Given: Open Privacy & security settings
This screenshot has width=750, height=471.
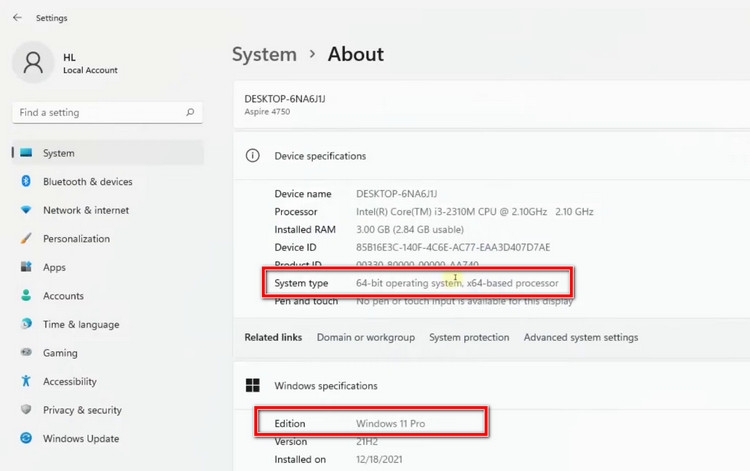Looking at the screenshot, I should [82, 410].
